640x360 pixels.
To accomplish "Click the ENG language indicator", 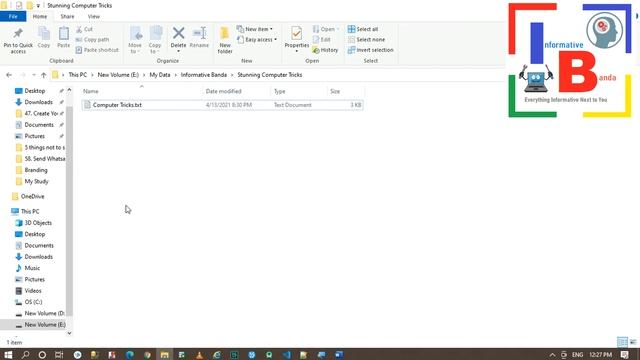I will (x=577, y=355).
